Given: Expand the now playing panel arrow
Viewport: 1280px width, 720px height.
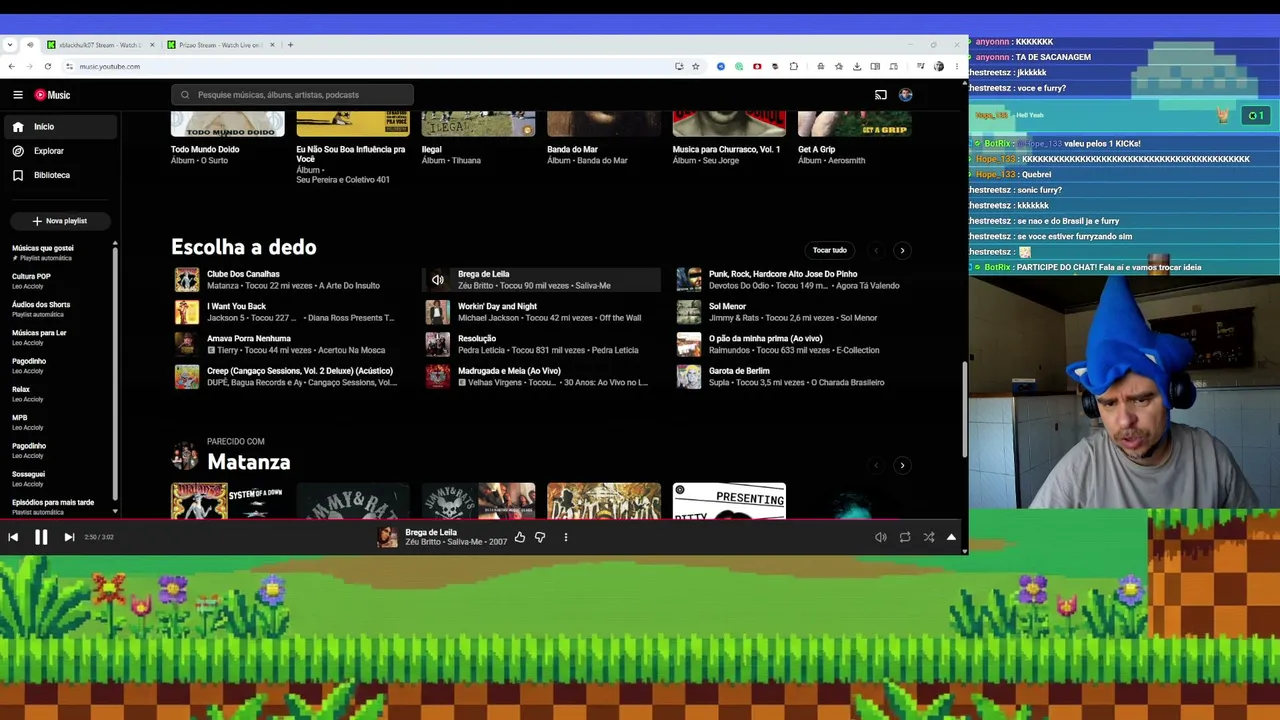Looking at the screenshot, I should point(951,537).
